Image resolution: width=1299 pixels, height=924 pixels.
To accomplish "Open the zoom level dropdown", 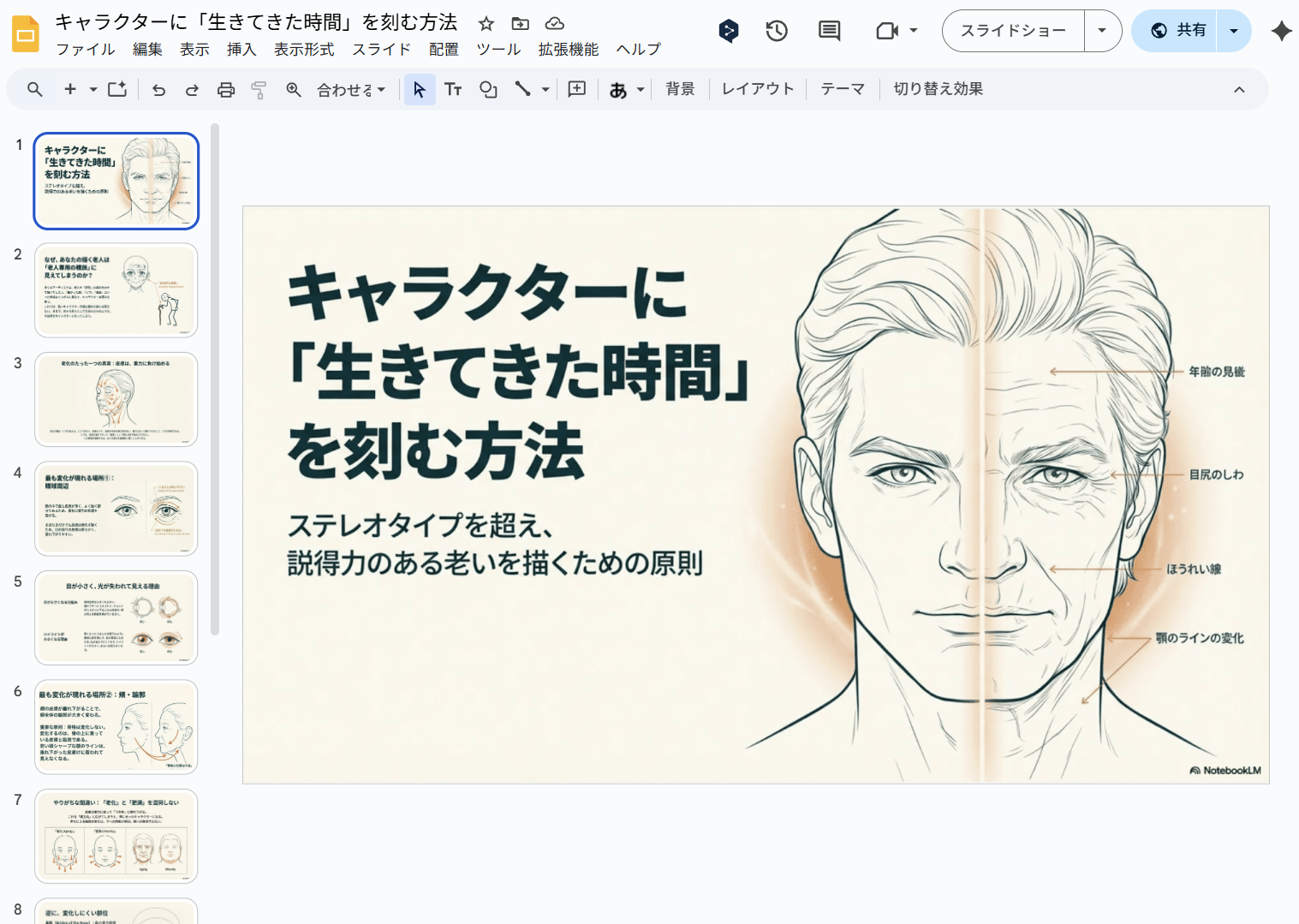I will (351, 90).
